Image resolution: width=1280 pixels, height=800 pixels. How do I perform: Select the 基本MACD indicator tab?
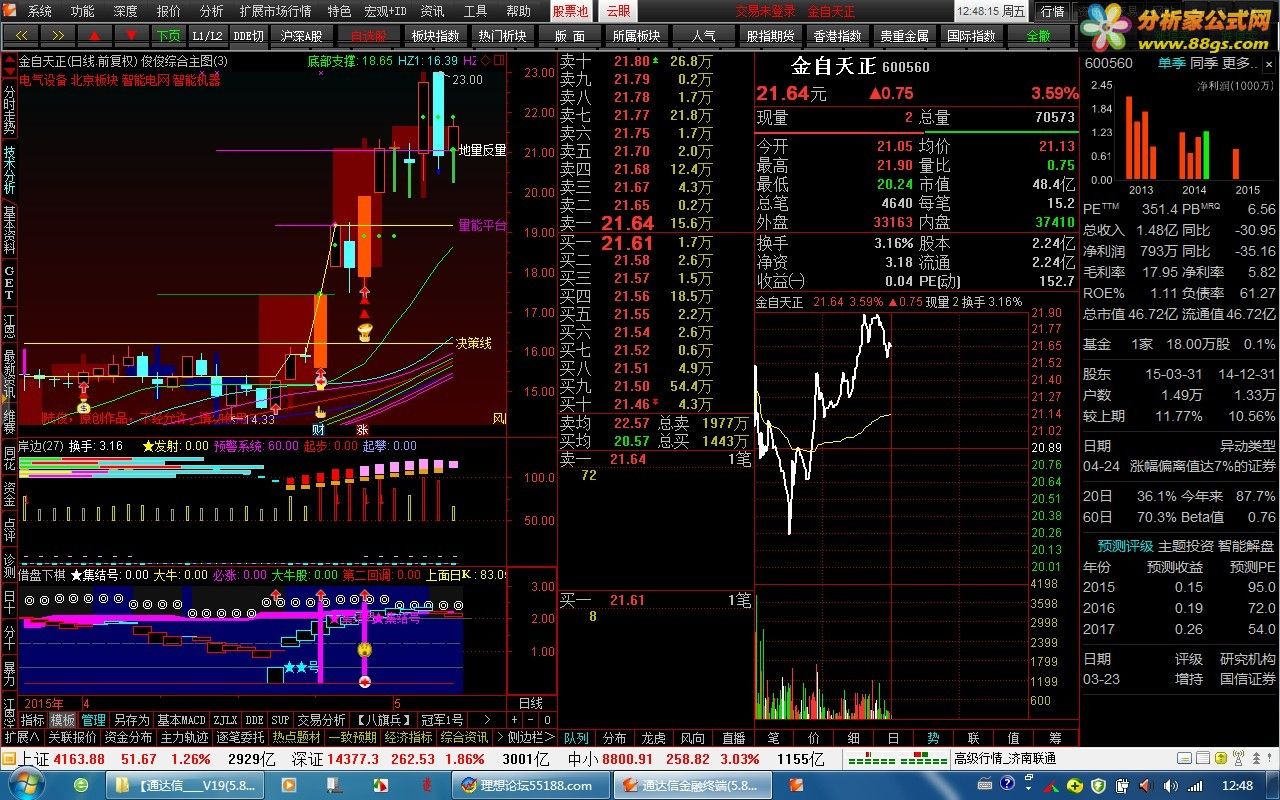(x=181, y=720)
